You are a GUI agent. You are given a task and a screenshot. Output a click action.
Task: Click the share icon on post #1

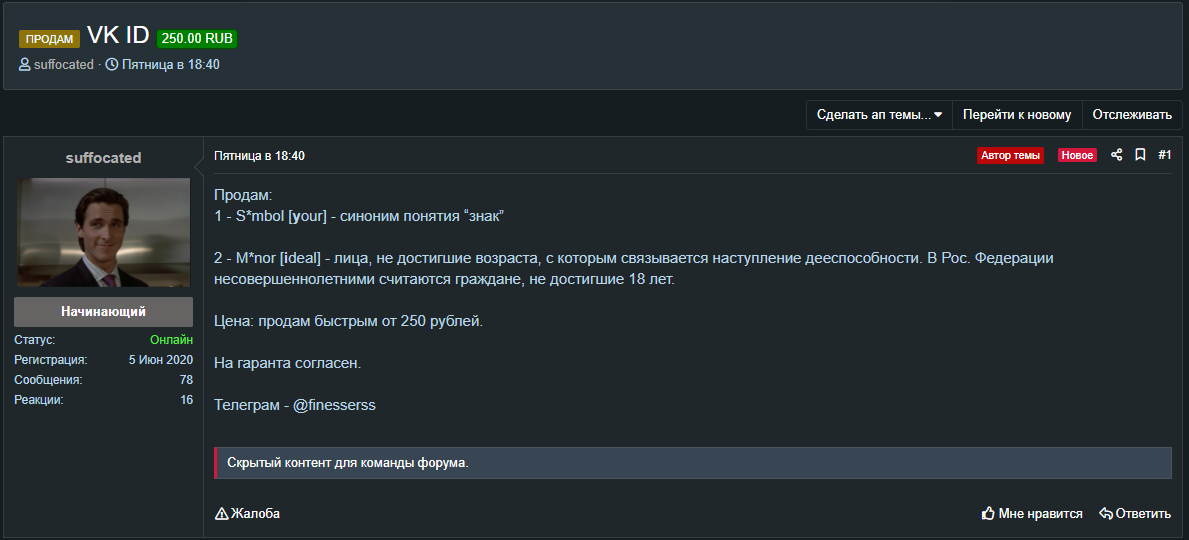click(1116, 155)
